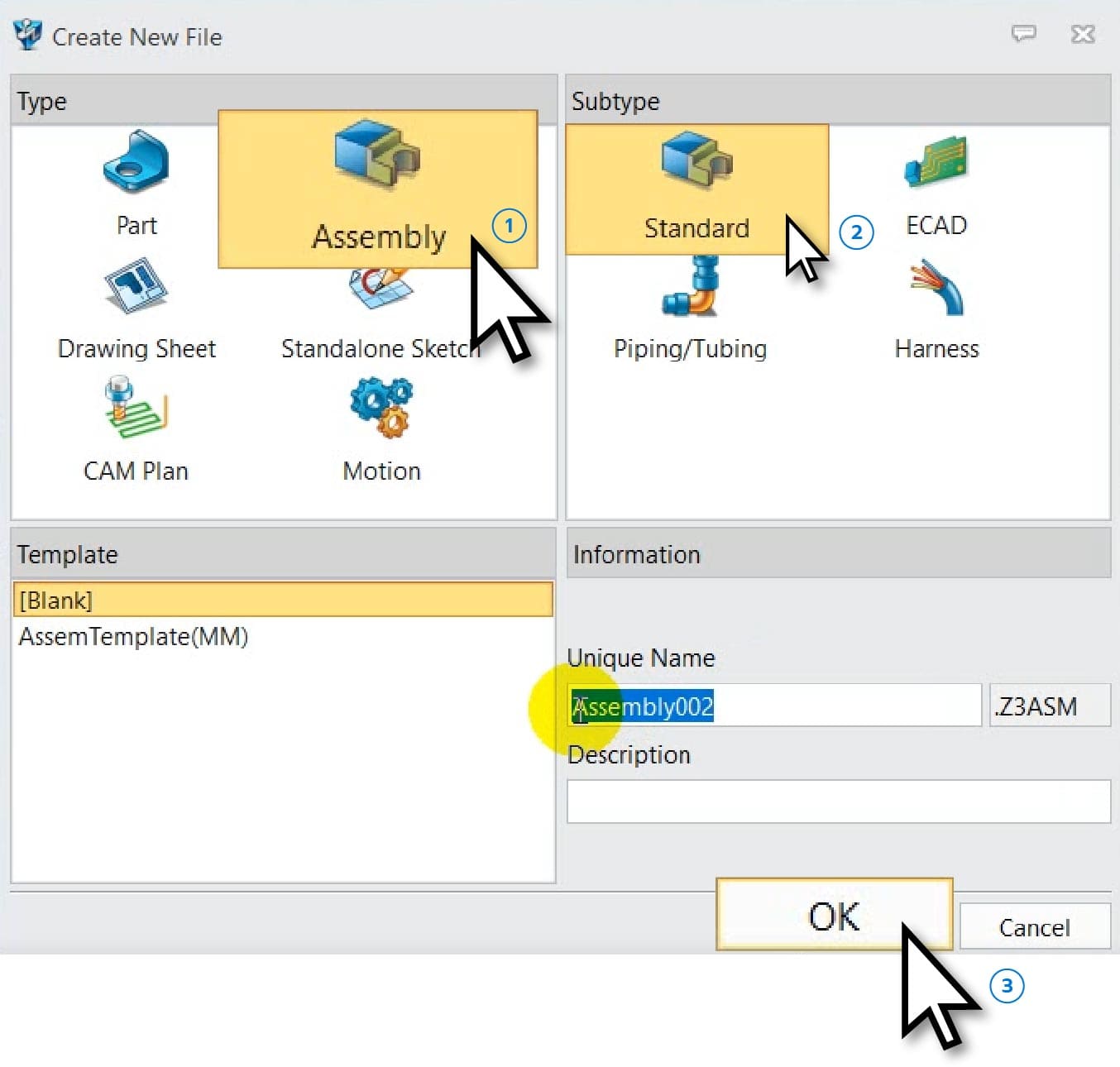Pick the Harness subtype icon
1120x1067 pixels.
point(936,287)
